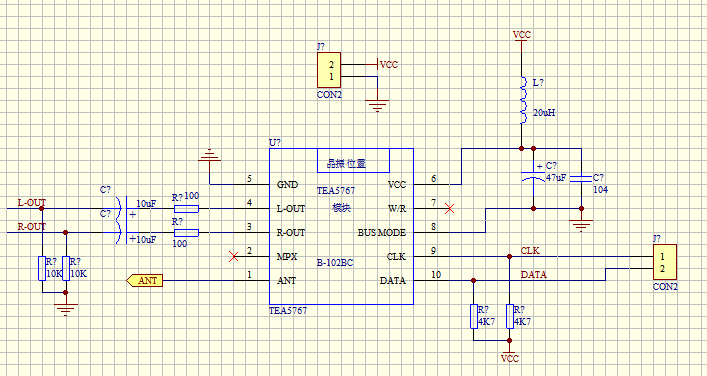
Task: Click the 4K7 pull-up resistor on DATA line
Action: pyautogui.click(x=473, y=316)
